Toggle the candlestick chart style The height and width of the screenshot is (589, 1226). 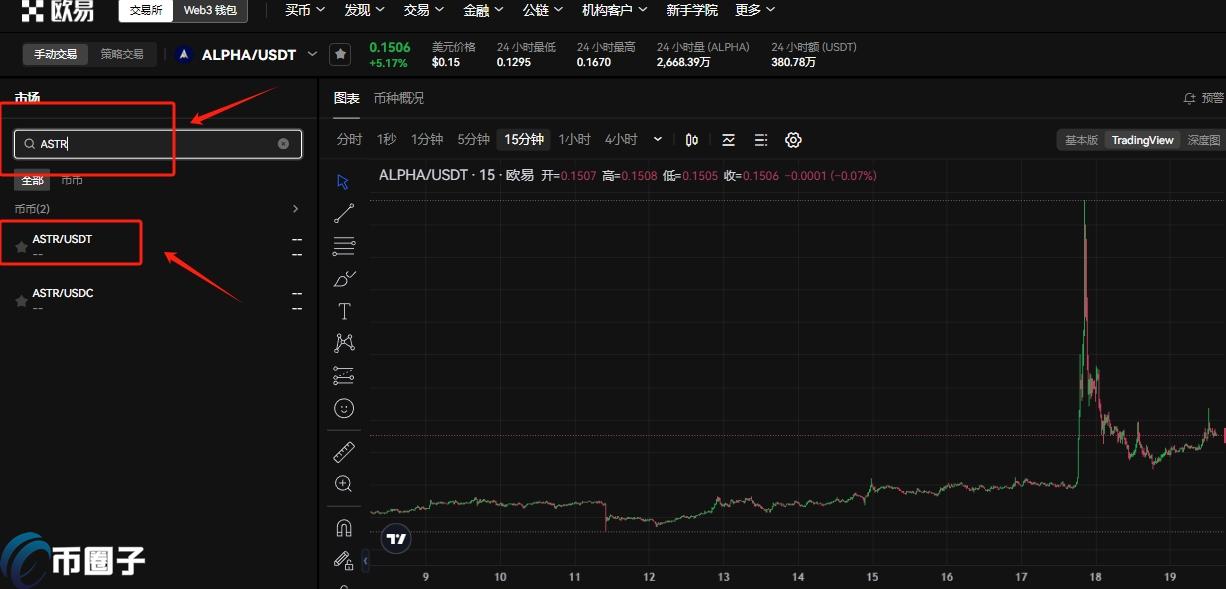pos(692,139)
